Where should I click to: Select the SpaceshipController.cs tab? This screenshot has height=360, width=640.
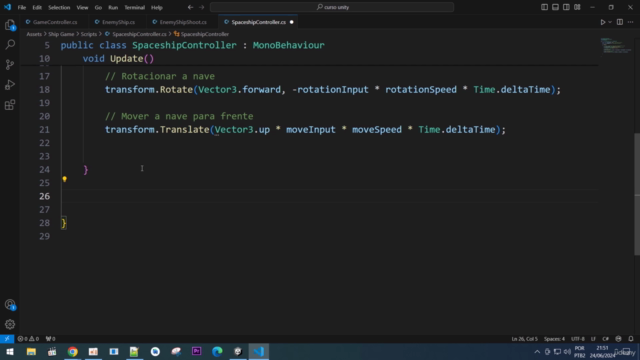[258, 22]
